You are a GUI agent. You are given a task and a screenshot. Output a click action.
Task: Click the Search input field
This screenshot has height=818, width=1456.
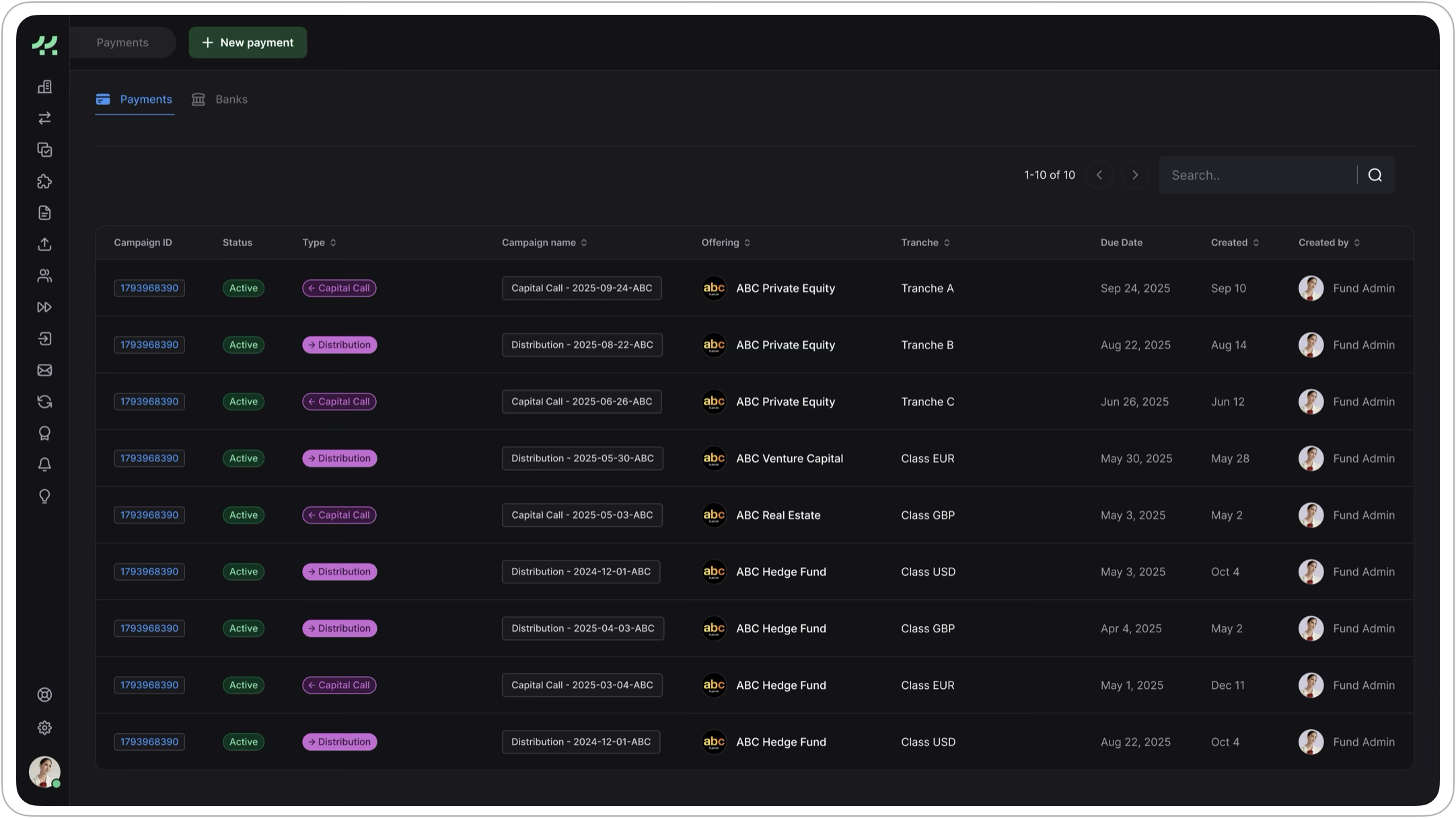[1258, 175]
